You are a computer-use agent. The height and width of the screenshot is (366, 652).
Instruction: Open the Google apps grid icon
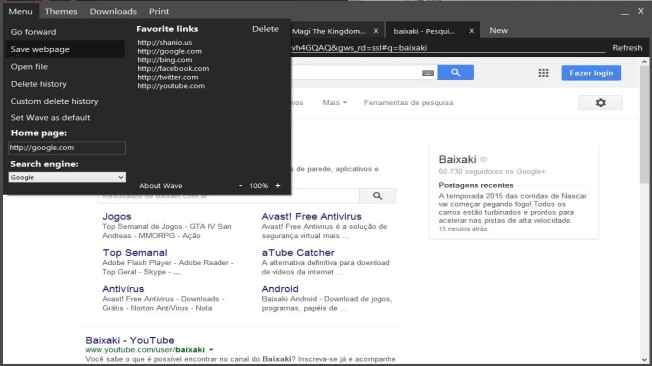(x=543, y=73)
